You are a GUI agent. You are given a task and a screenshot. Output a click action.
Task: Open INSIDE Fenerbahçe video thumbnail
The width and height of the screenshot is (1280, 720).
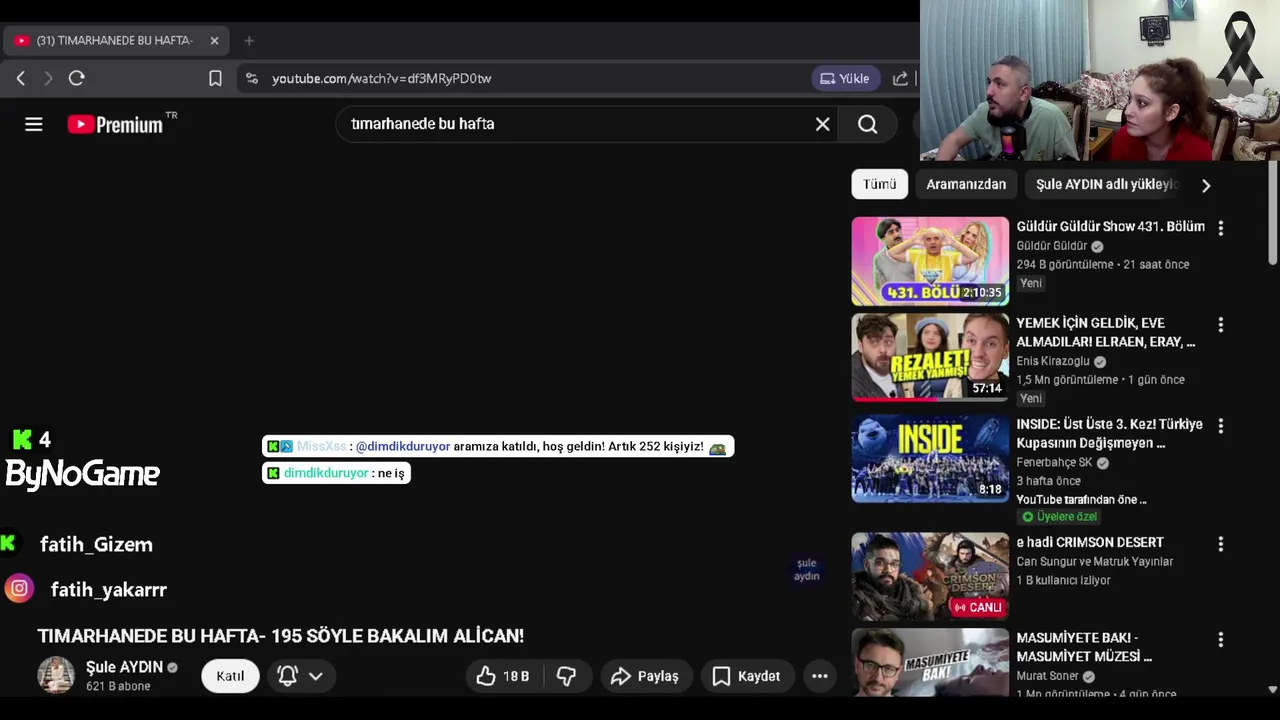[930, 458]
